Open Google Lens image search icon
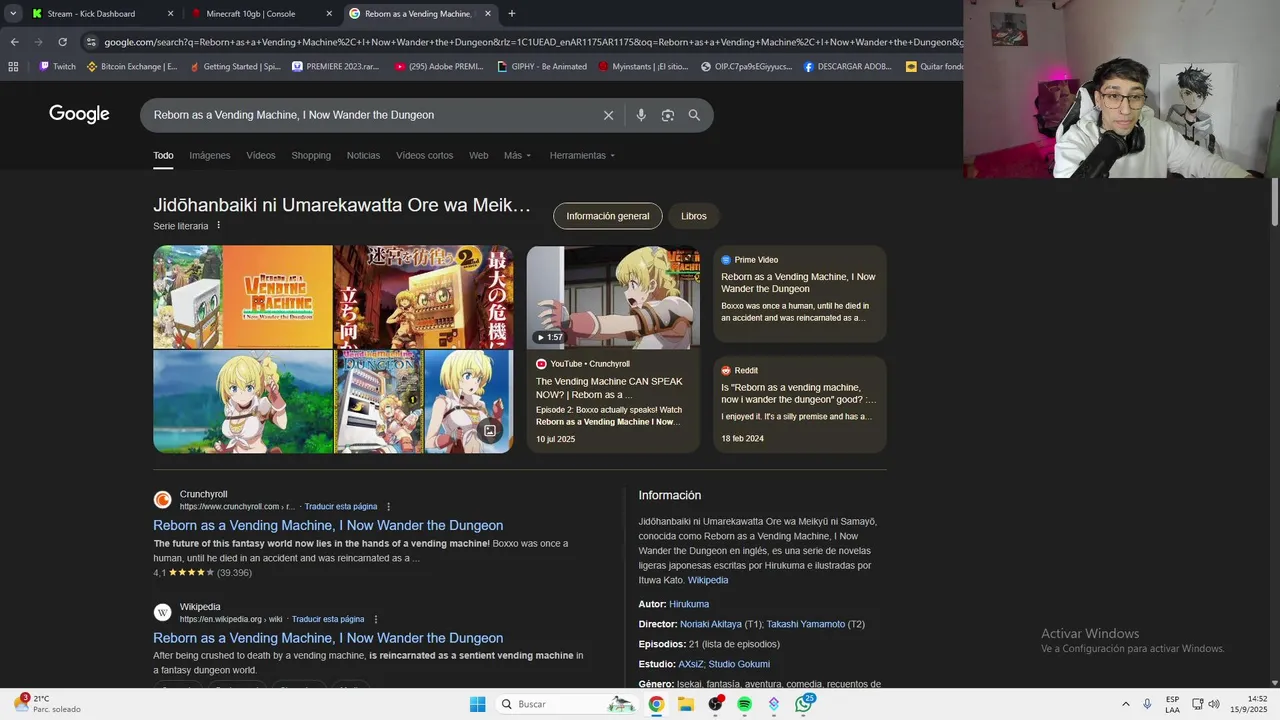This screenshot has width=1280, height=720. click(668, 115)
